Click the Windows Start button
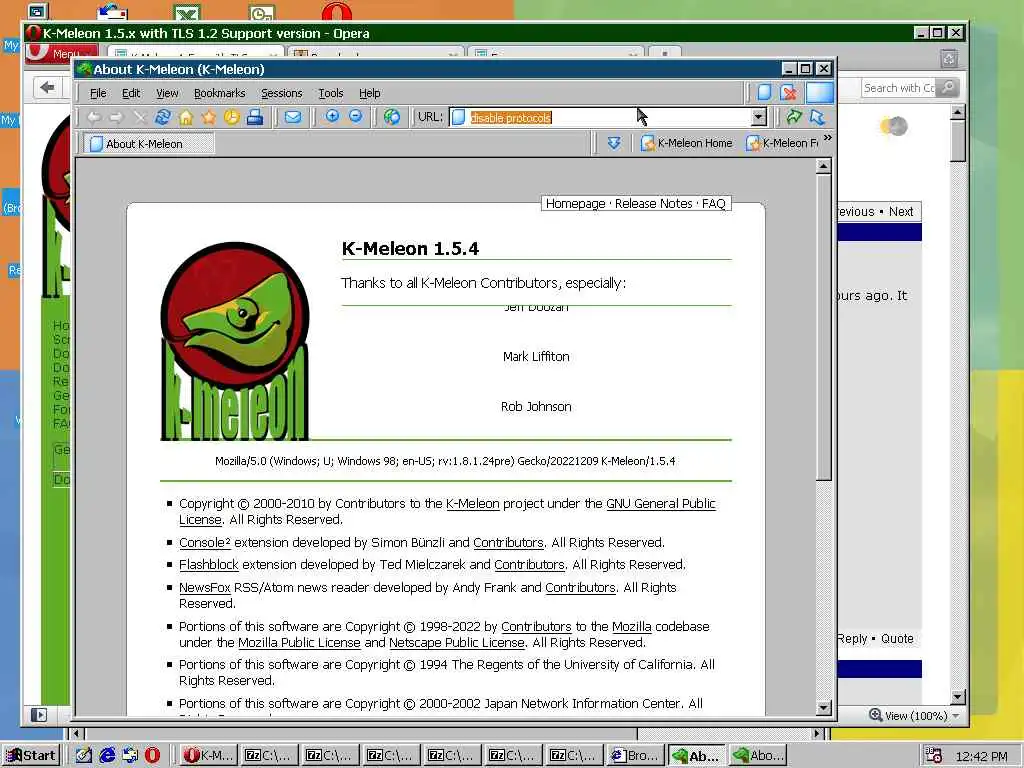The height and width of the screenshot is (768, 1024). pos(31,756)
